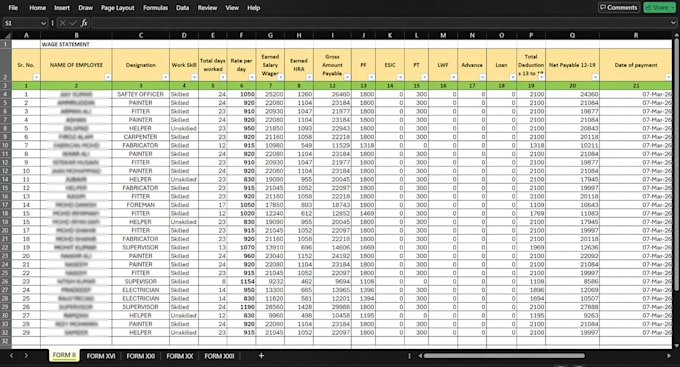This screenshot has height=367, width=680.
Task: Click inside the formula bar
Action: click(379, 23)
